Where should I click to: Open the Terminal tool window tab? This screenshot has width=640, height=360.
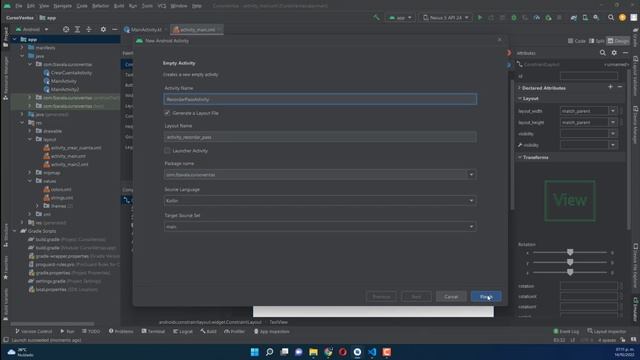(x=153, y=331)
